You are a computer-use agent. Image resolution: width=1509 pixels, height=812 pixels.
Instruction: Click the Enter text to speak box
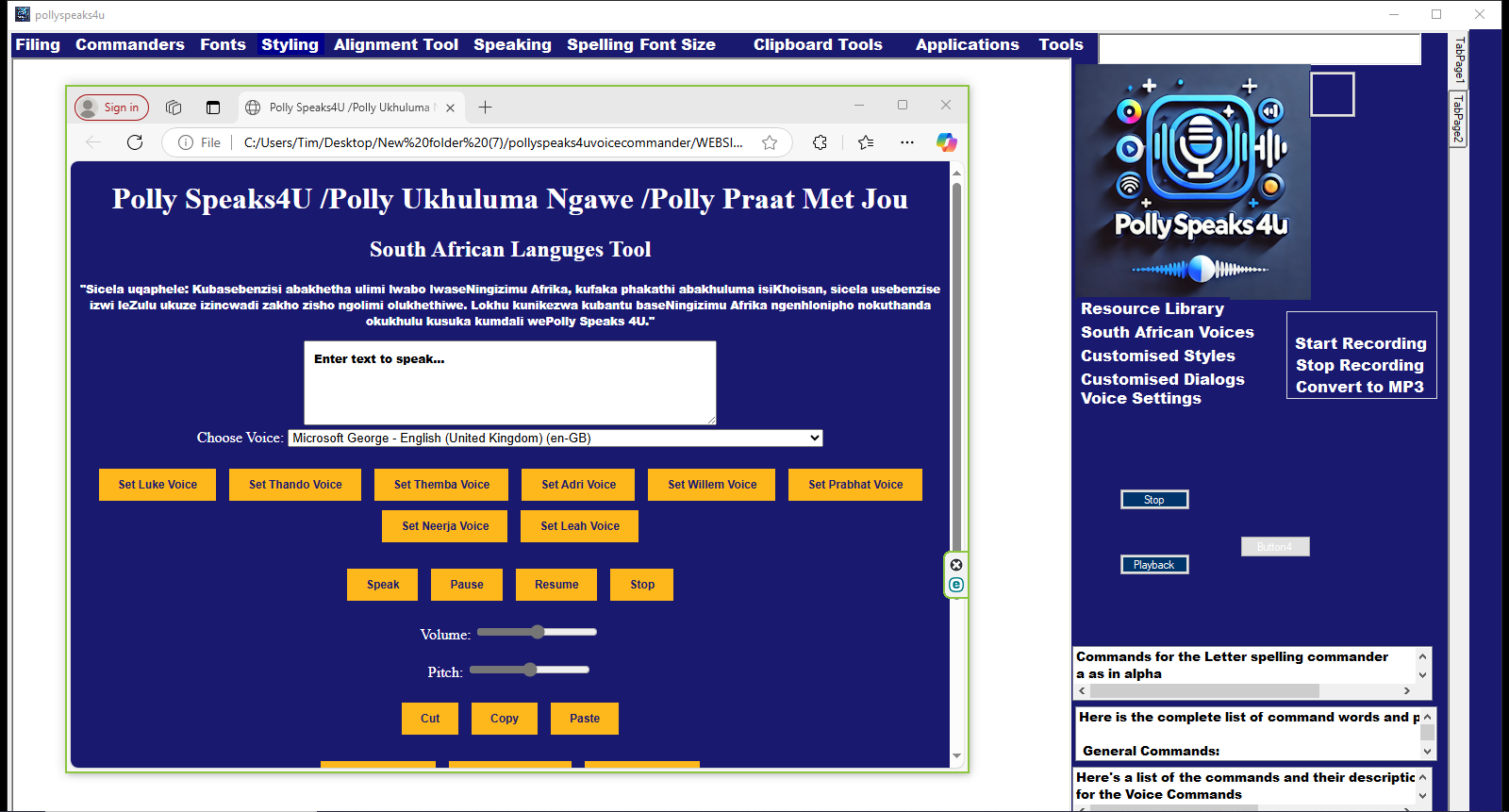click(x=510, y=383)
